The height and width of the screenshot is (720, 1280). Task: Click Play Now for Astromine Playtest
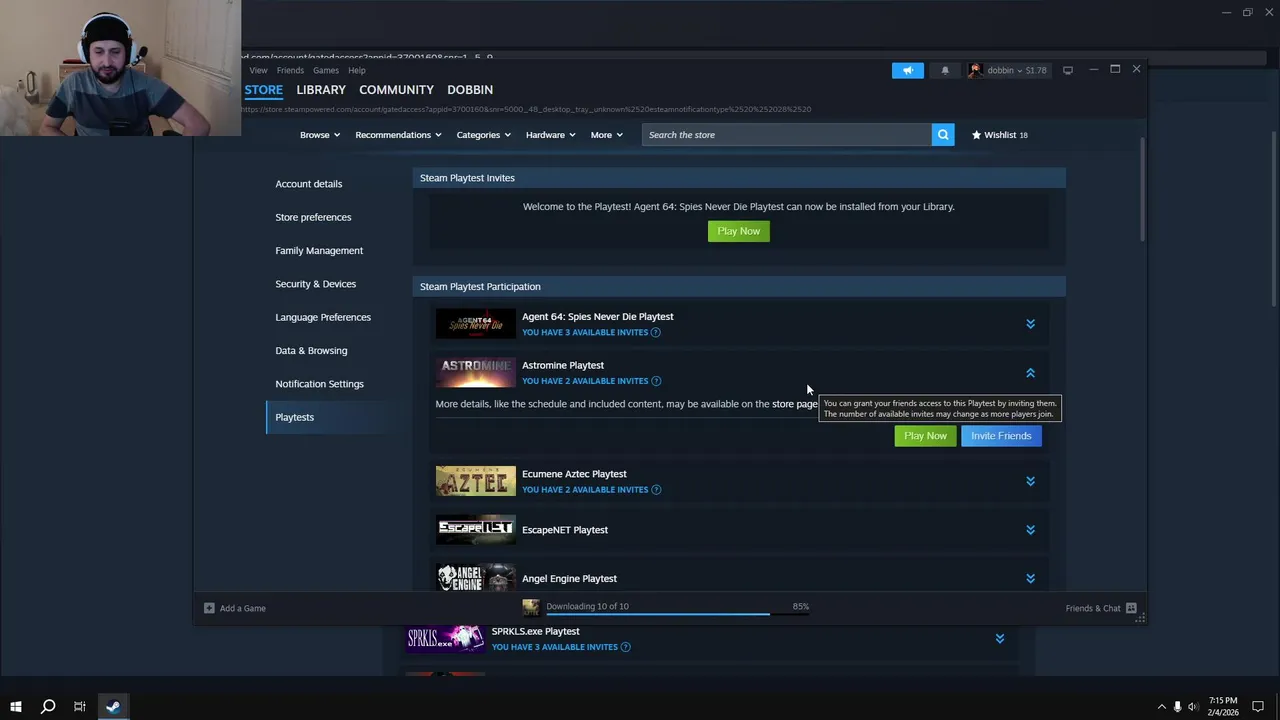pos(925,436)
